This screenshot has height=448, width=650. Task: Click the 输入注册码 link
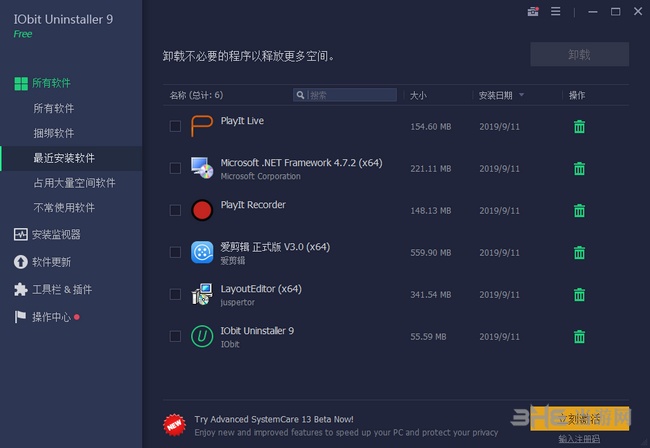tap(579, 438)
